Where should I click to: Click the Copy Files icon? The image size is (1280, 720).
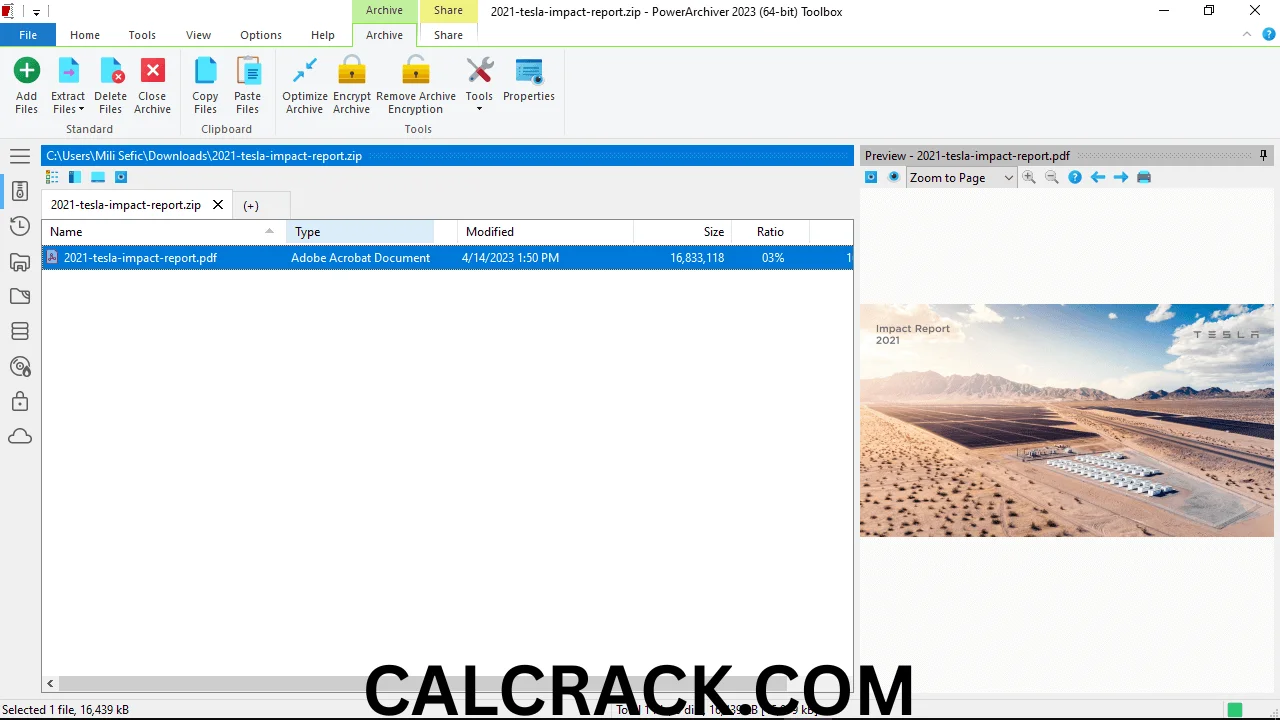[x=205, y=71]
